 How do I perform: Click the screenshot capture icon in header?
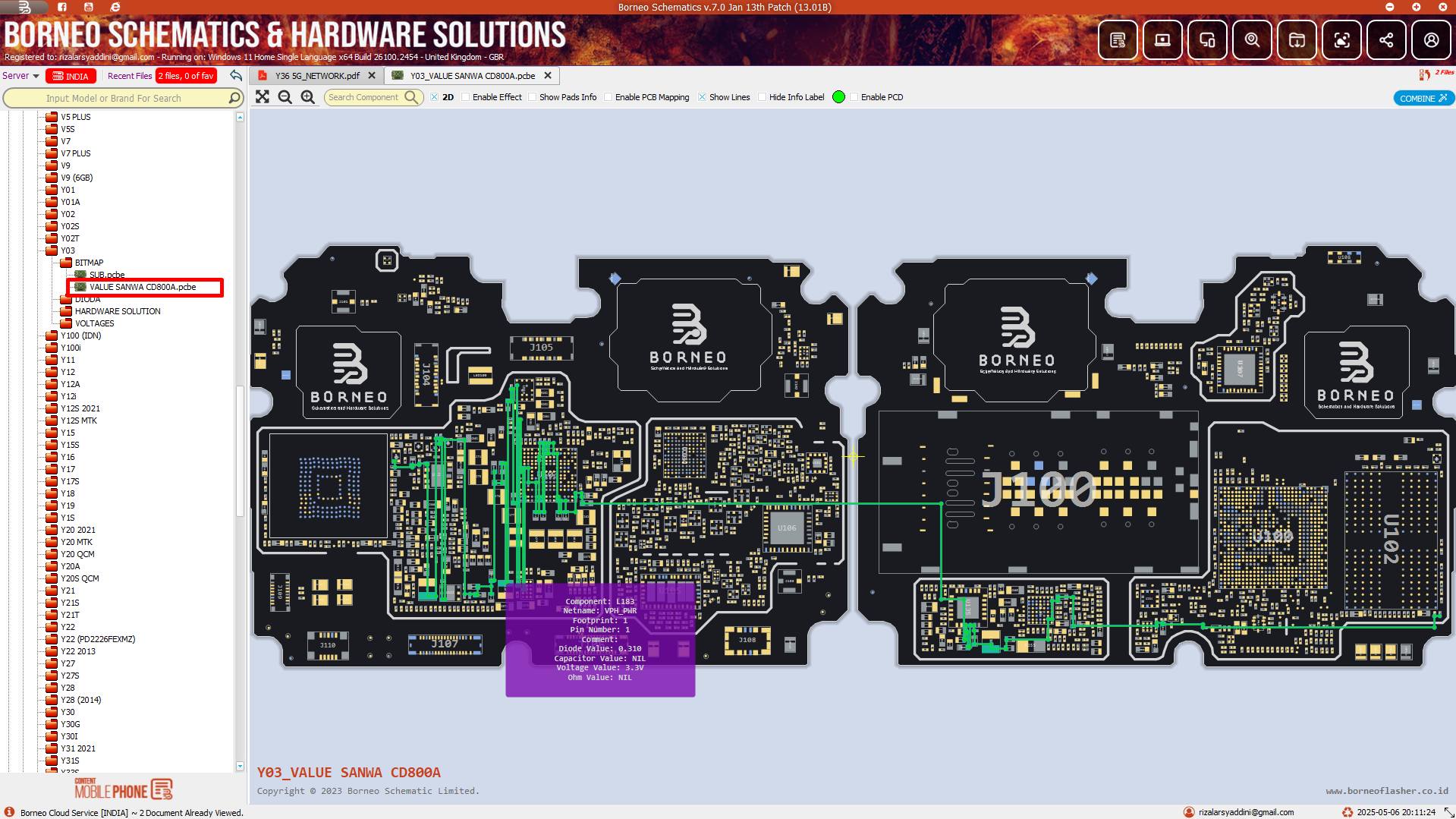(1341, 39)
